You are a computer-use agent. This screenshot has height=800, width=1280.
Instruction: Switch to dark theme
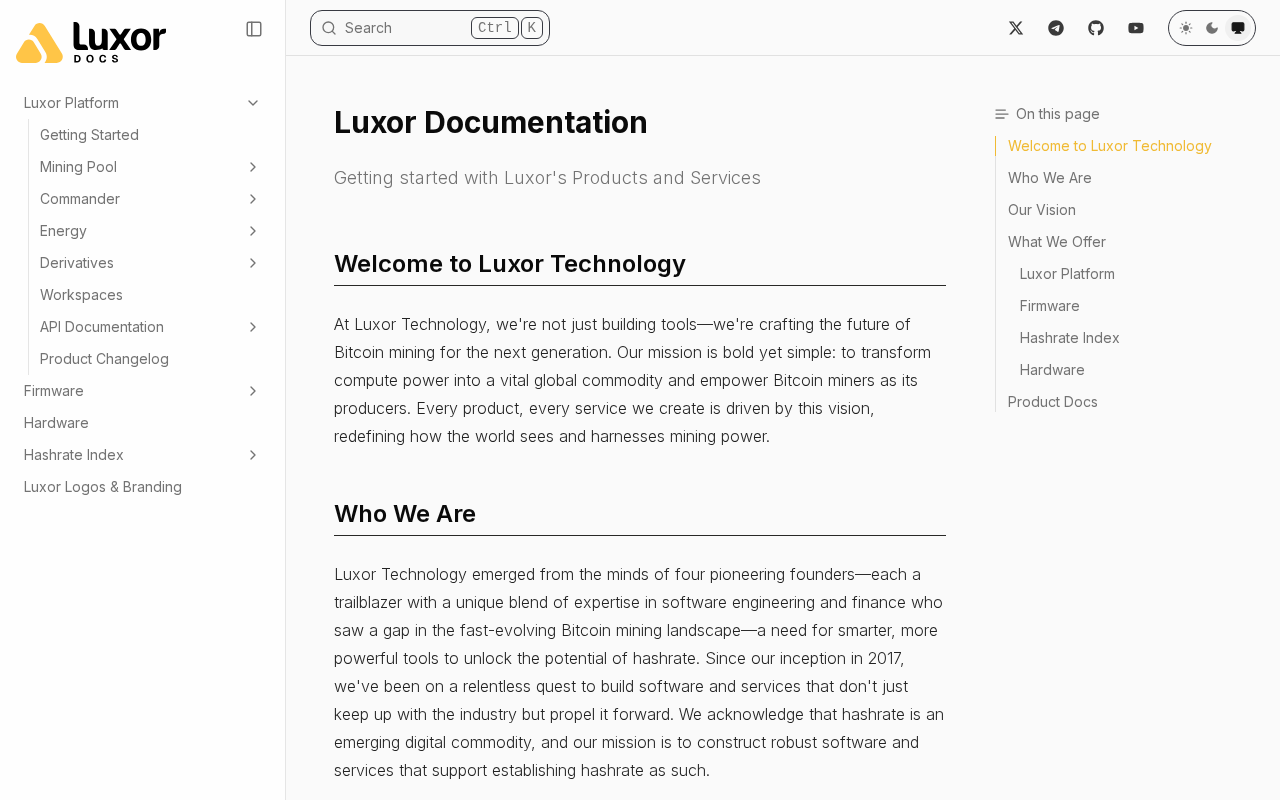[1212, 28]
